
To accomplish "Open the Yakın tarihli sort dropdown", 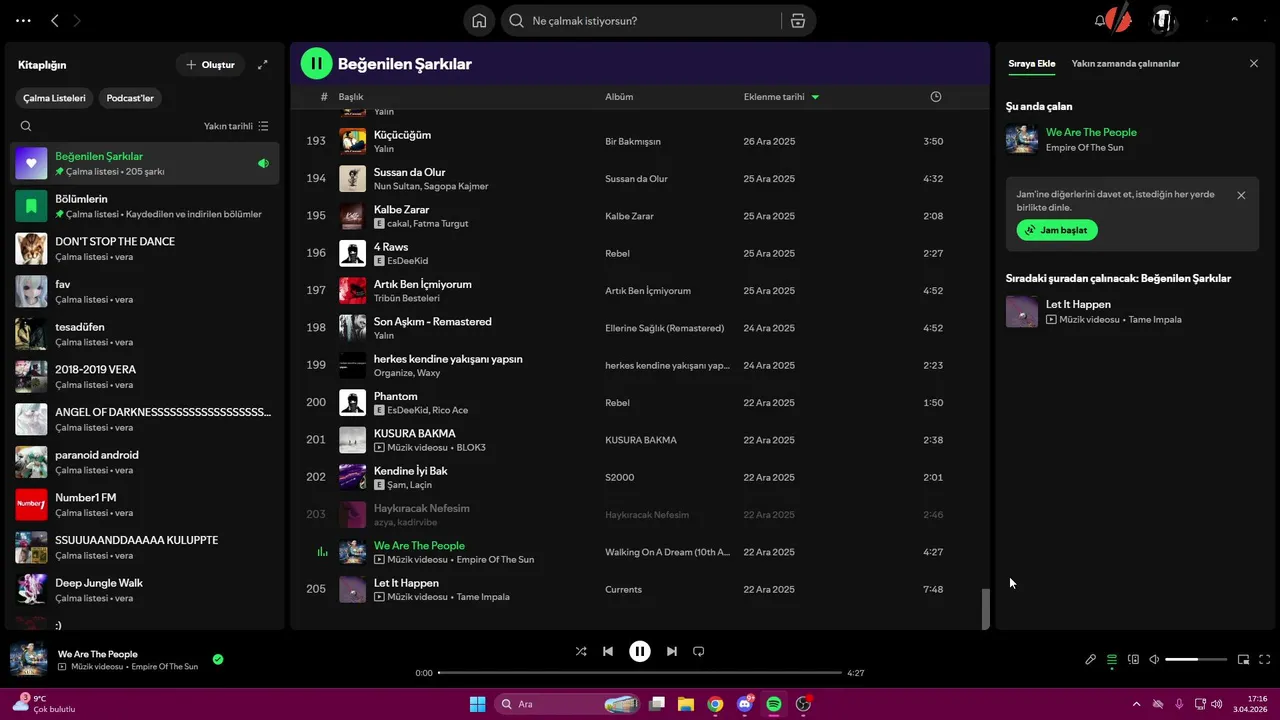I will pyautogui.click(x=236, y=126).
